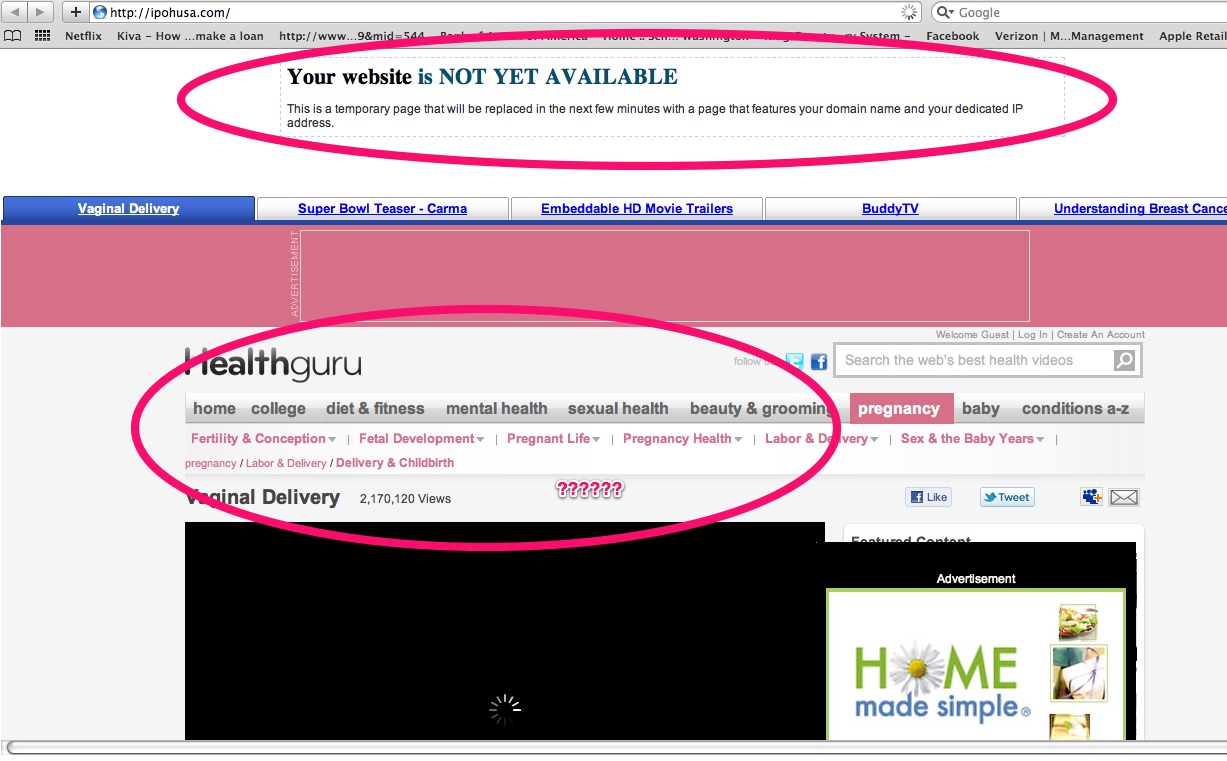This screenshot has width=1227, height=761.
Task: Click the Google search magnifier icon
Action: click(944, 12)
